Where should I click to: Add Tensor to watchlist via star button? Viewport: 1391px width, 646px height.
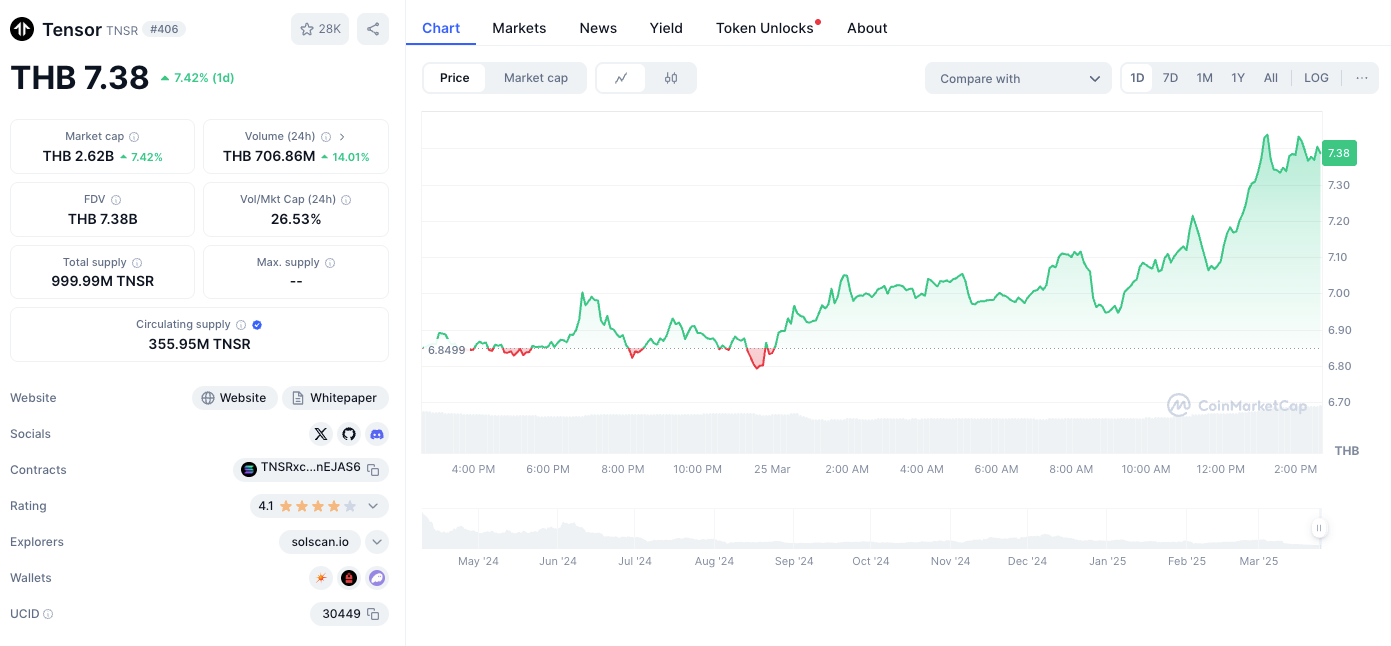tap(320, 29)
